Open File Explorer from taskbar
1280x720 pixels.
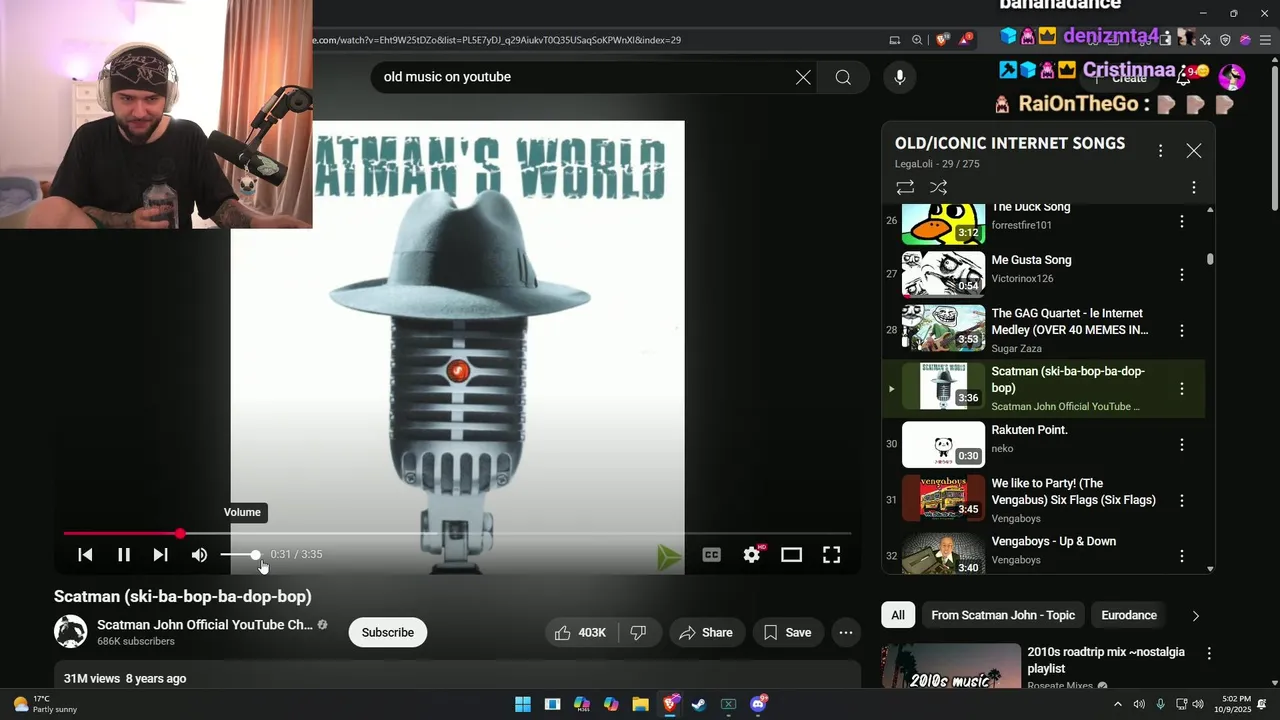(x=640, y=704)
